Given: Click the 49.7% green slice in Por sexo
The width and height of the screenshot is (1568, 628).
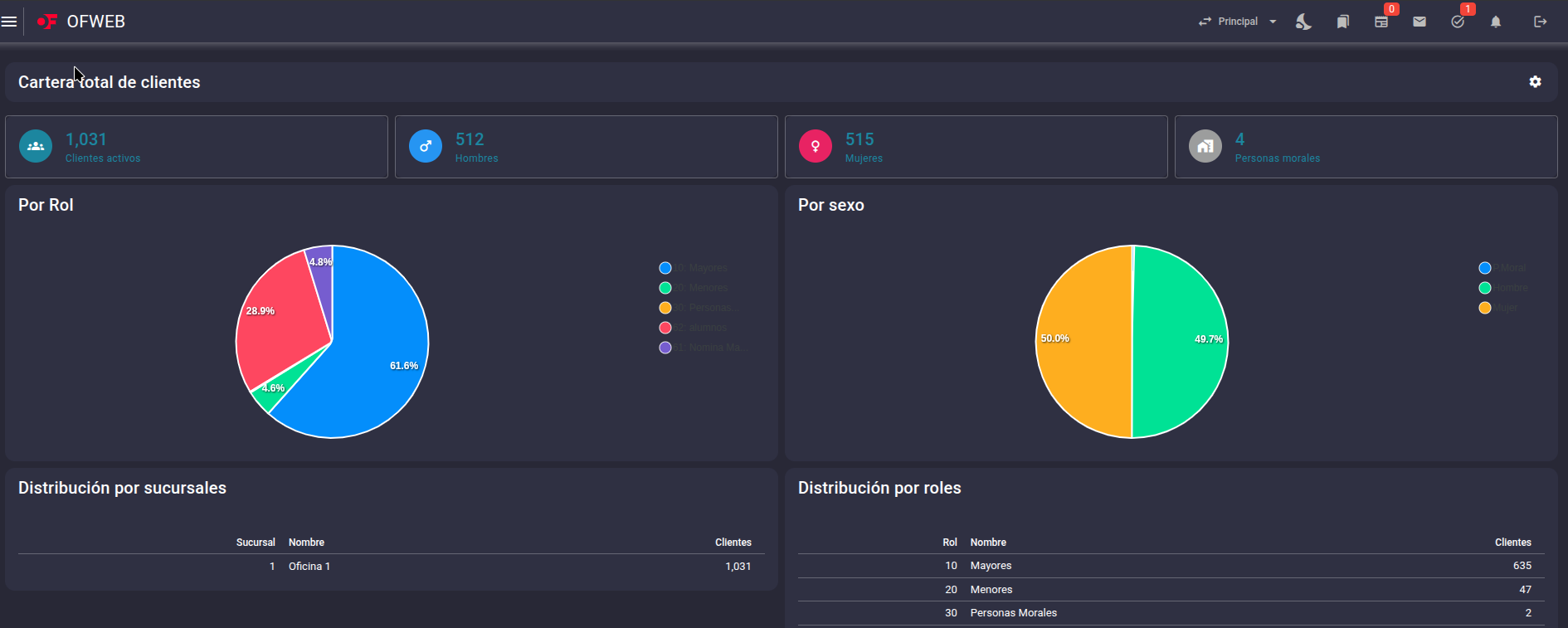Looking at the screenshot, I should point(1181,342).
